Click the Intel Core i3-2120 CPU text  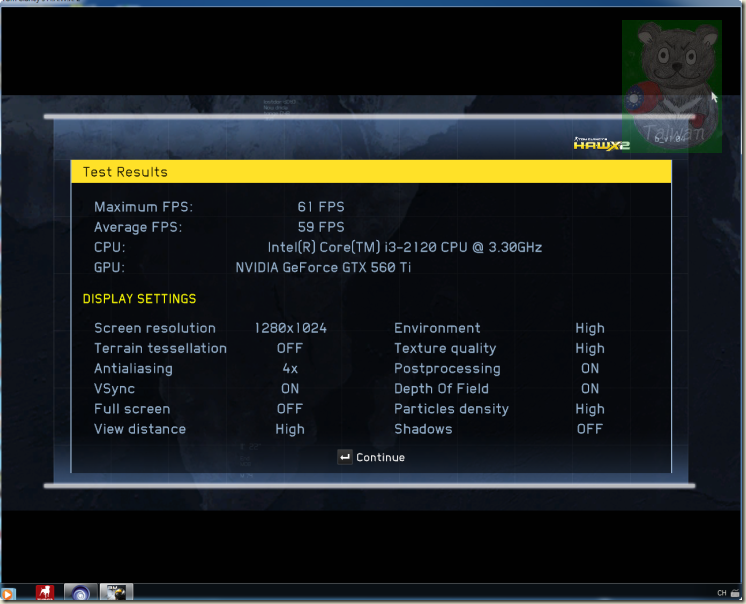point(405,247)
